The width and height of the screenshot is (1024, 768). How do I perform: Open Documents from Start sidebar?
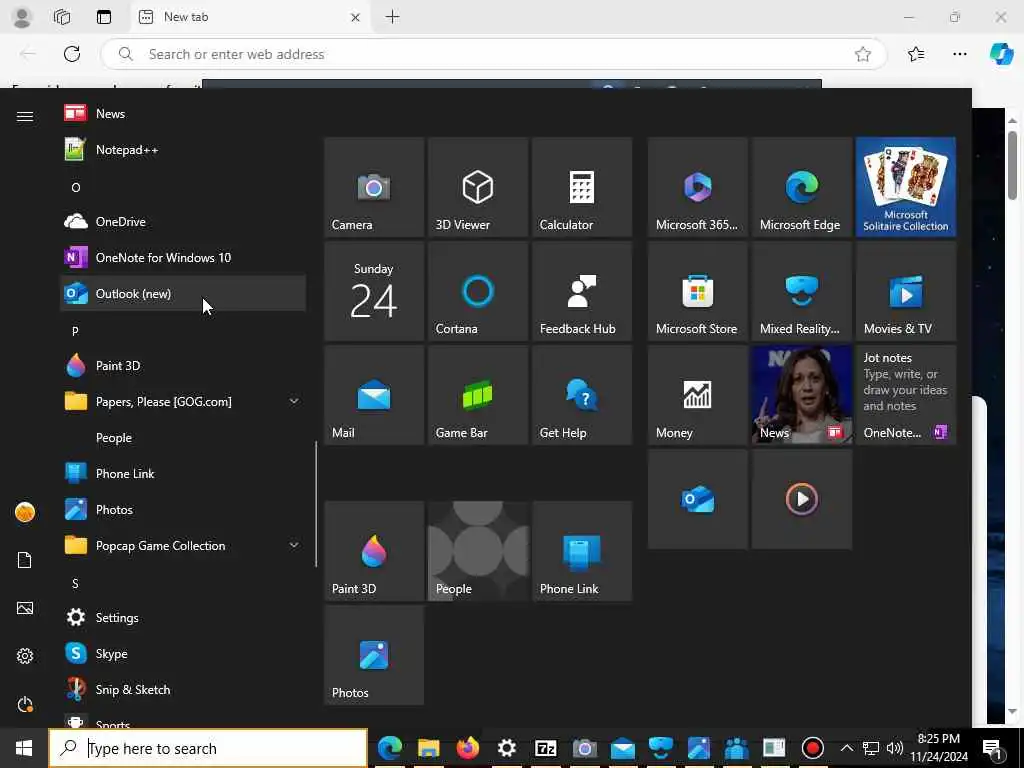[x=25, y=560]
